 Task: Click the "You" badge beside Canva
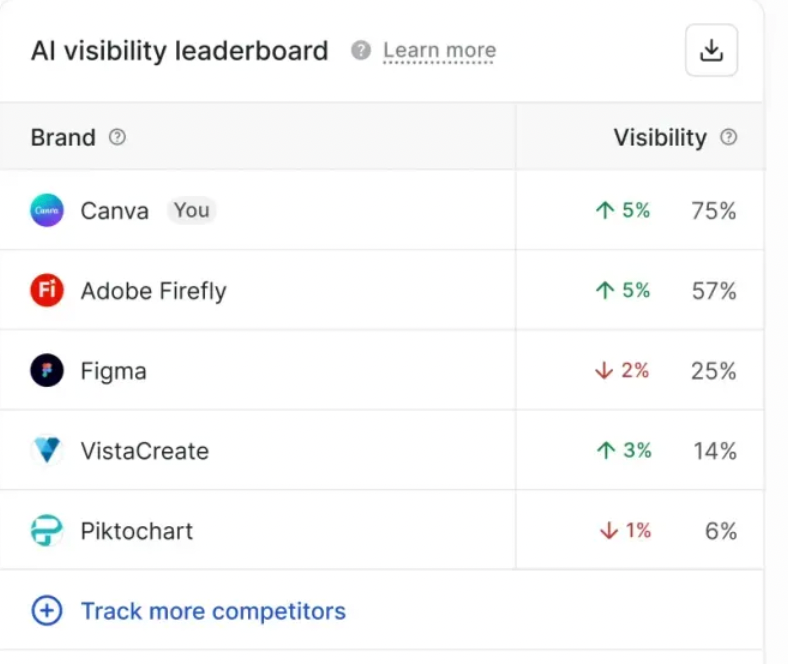191,210
